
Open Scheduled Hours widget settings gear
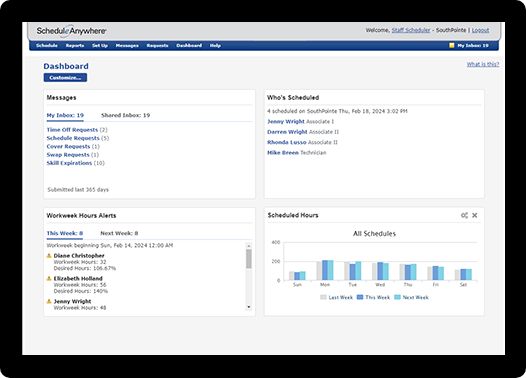(464, 215)
